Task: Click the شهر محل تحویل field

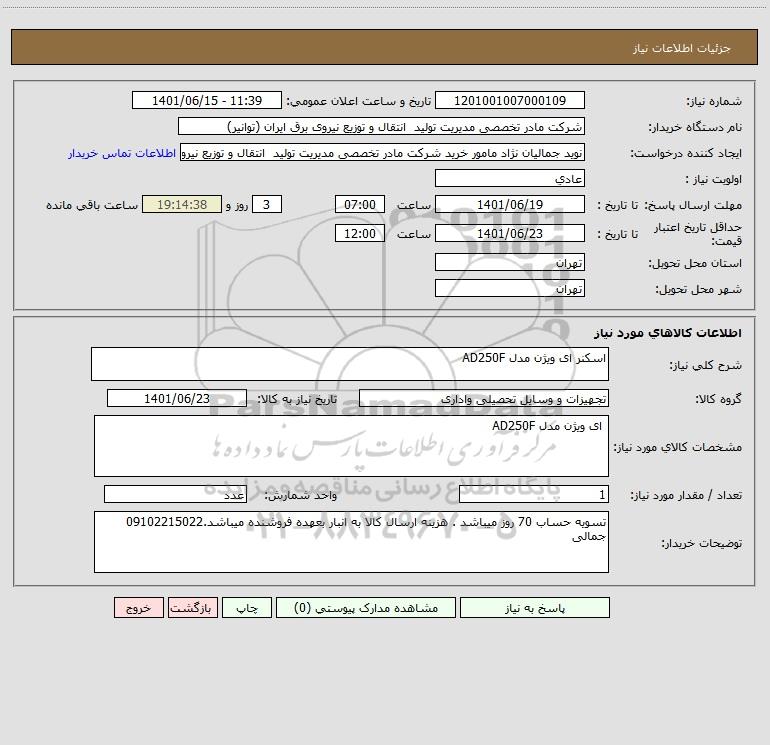Action: click(510, 288)
